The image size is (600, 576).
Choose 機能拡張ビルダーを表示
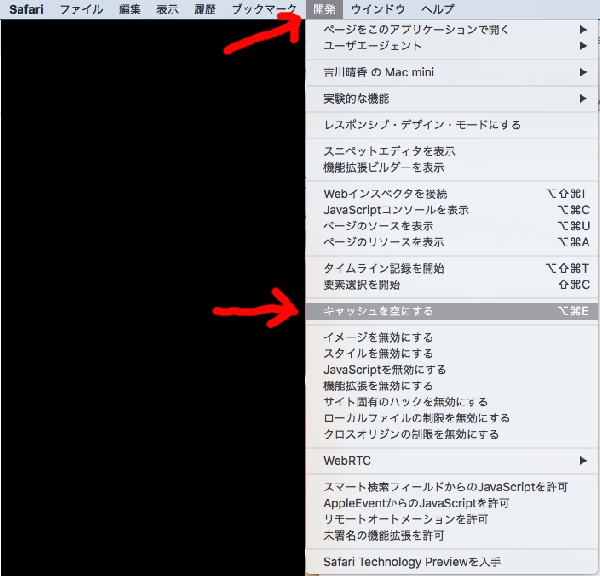(x=452, y=168)
